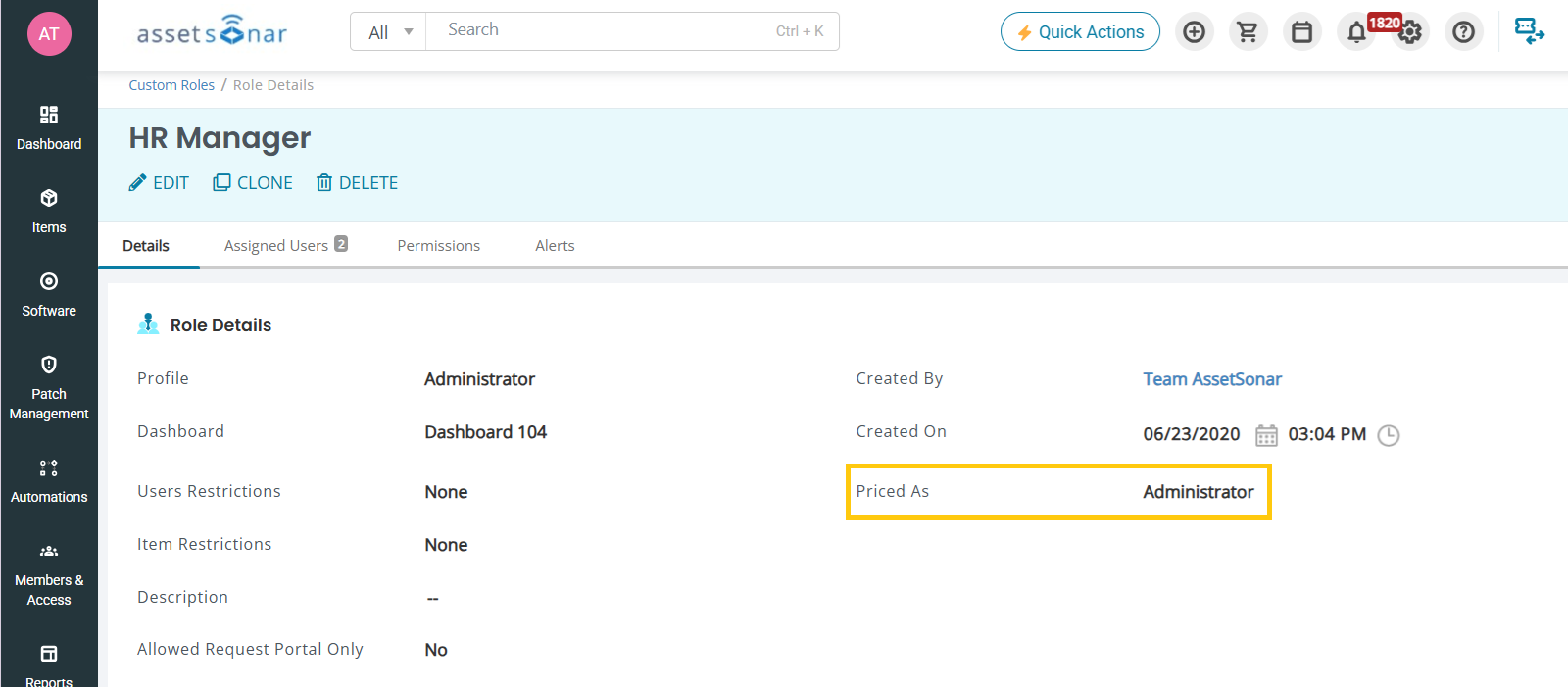Delete the HR Manager role
1568x687 pixels.
point(357,183)
